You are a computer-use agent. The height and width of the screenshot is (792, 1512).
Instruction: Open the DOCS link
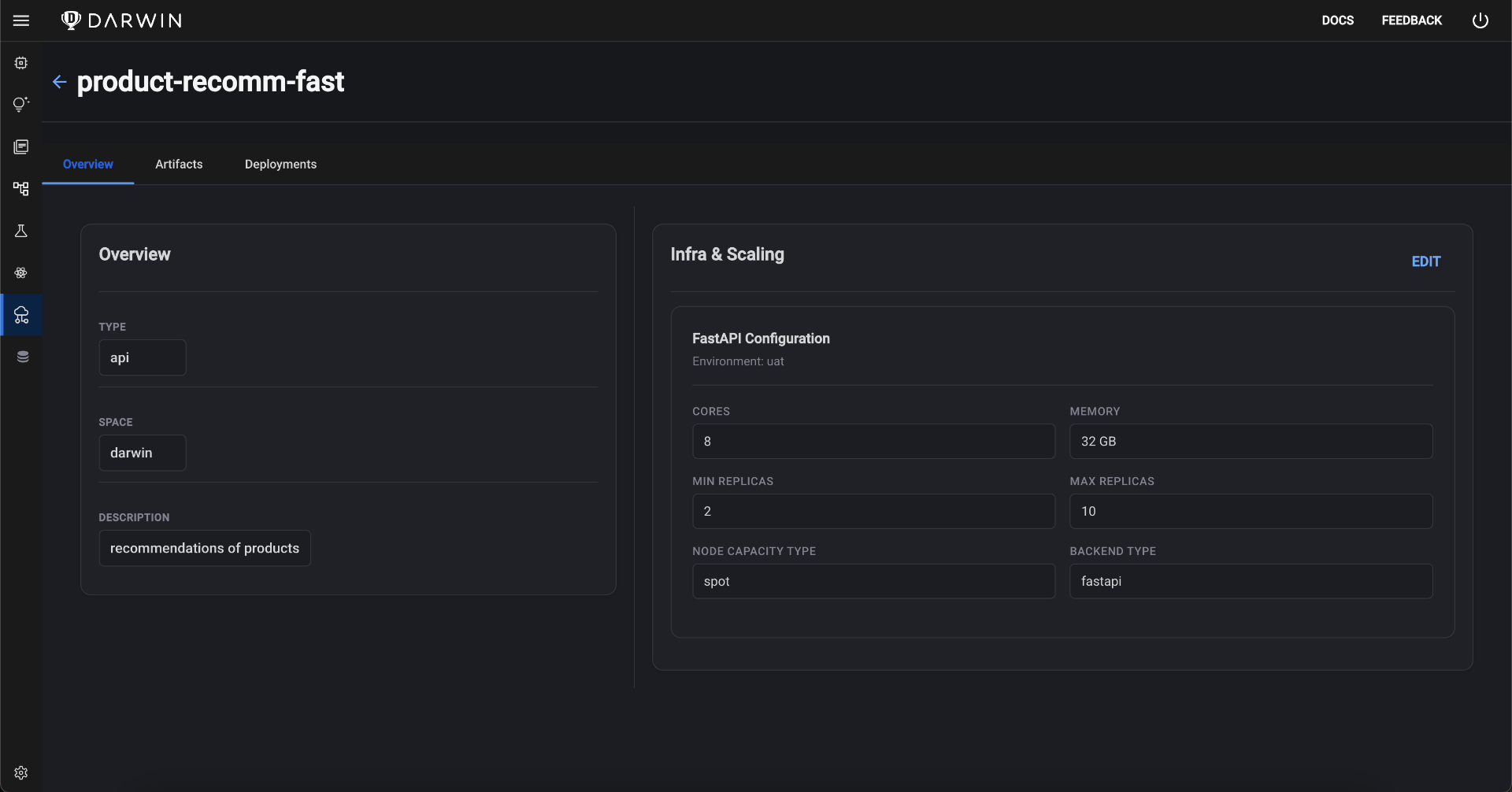tap(1338, 20)
